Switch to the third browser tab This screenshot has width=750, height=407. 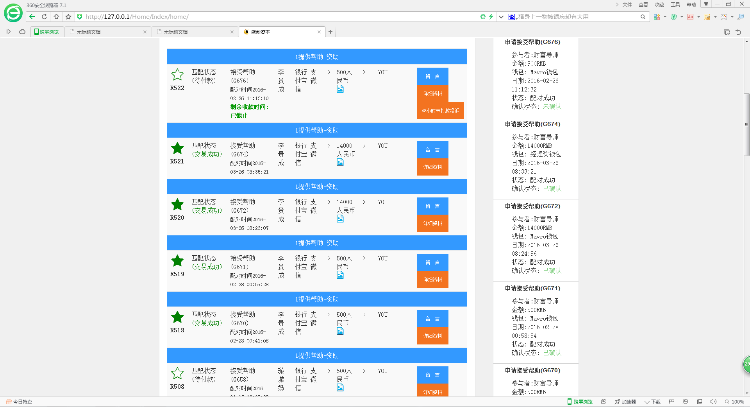tap(193, 32)
